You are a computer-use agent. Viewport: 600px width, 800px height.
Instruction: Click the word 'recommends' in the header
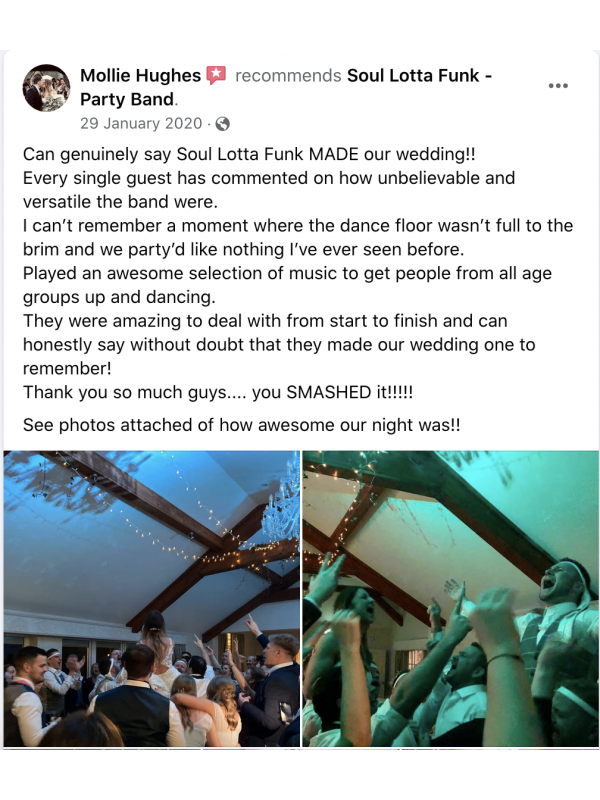pos(288,76)
